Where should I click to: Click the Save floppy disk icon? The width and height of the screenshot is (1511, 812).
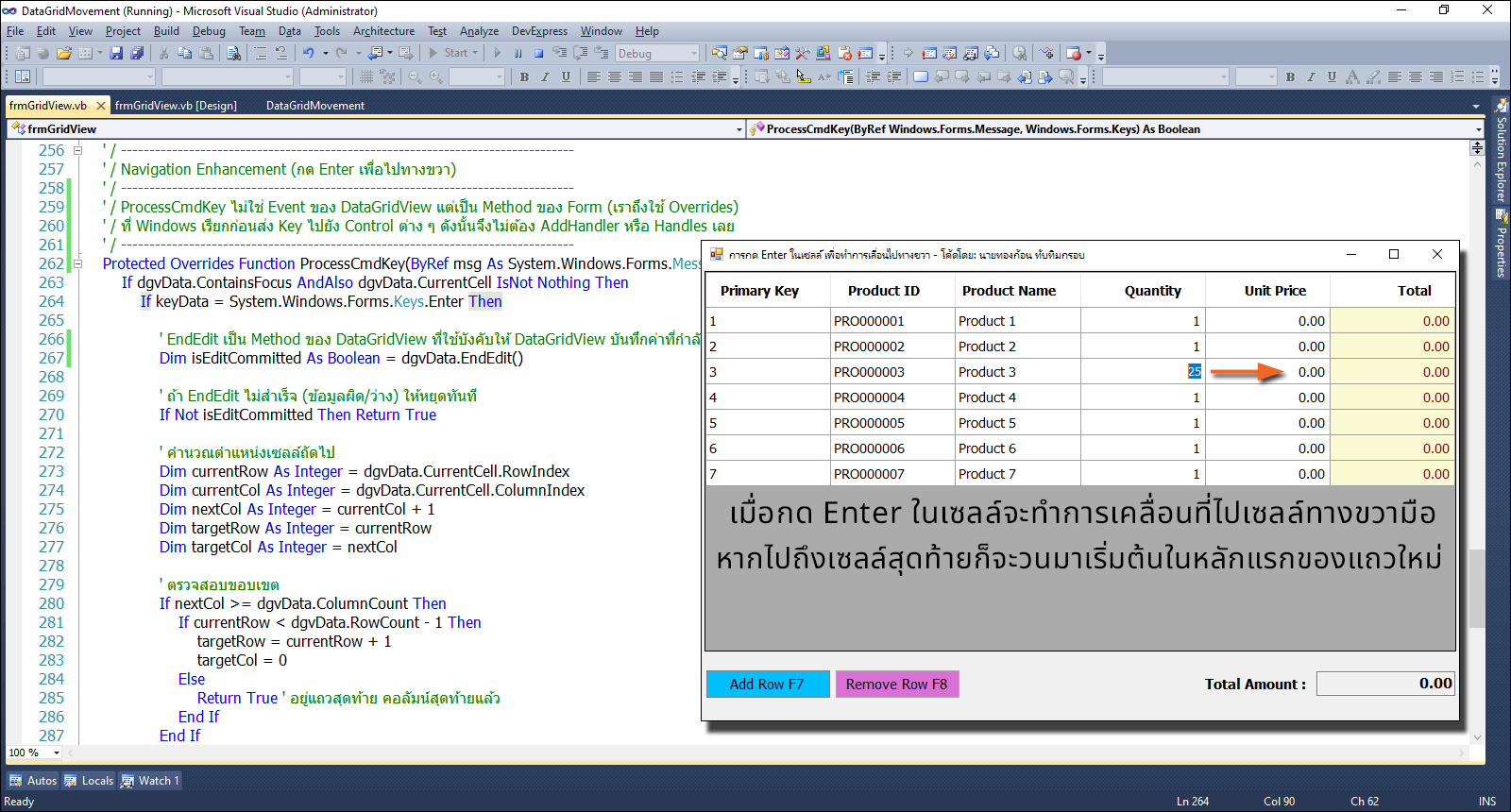pyautogui.click(x=117, y=53)
